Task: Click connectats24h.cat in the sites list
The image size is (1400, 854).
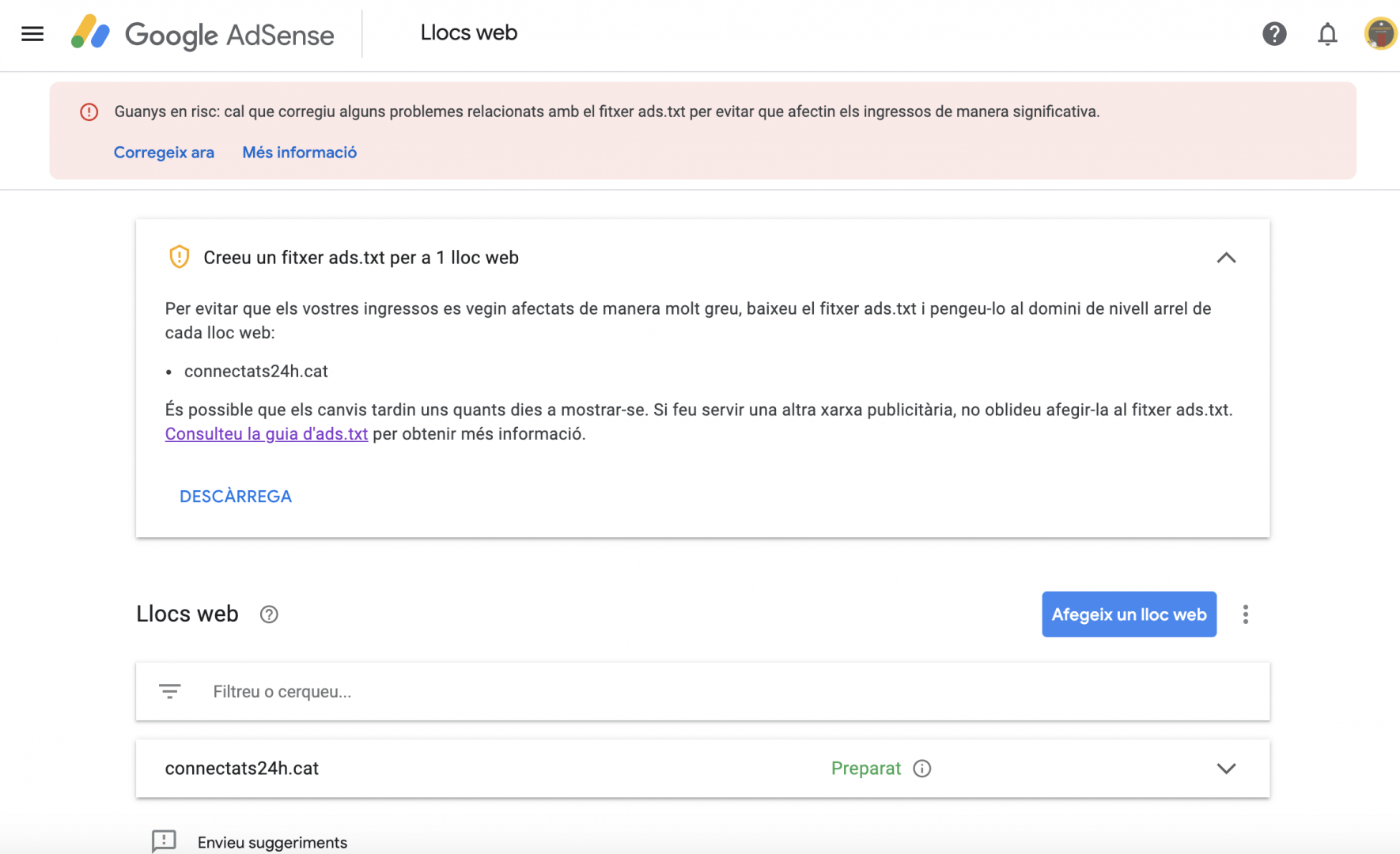Action: click(242, 769)
